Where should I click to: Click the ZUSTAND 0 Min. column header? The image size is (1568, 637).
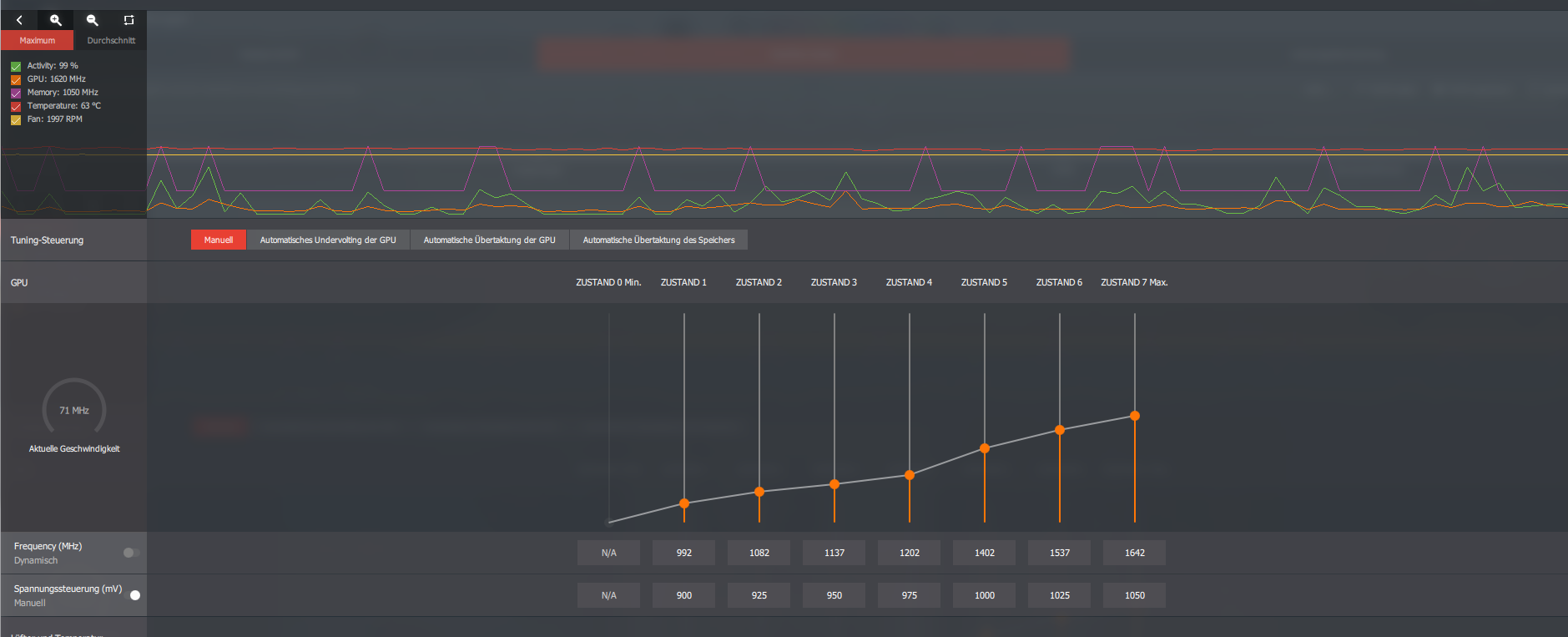click(608, 282)
